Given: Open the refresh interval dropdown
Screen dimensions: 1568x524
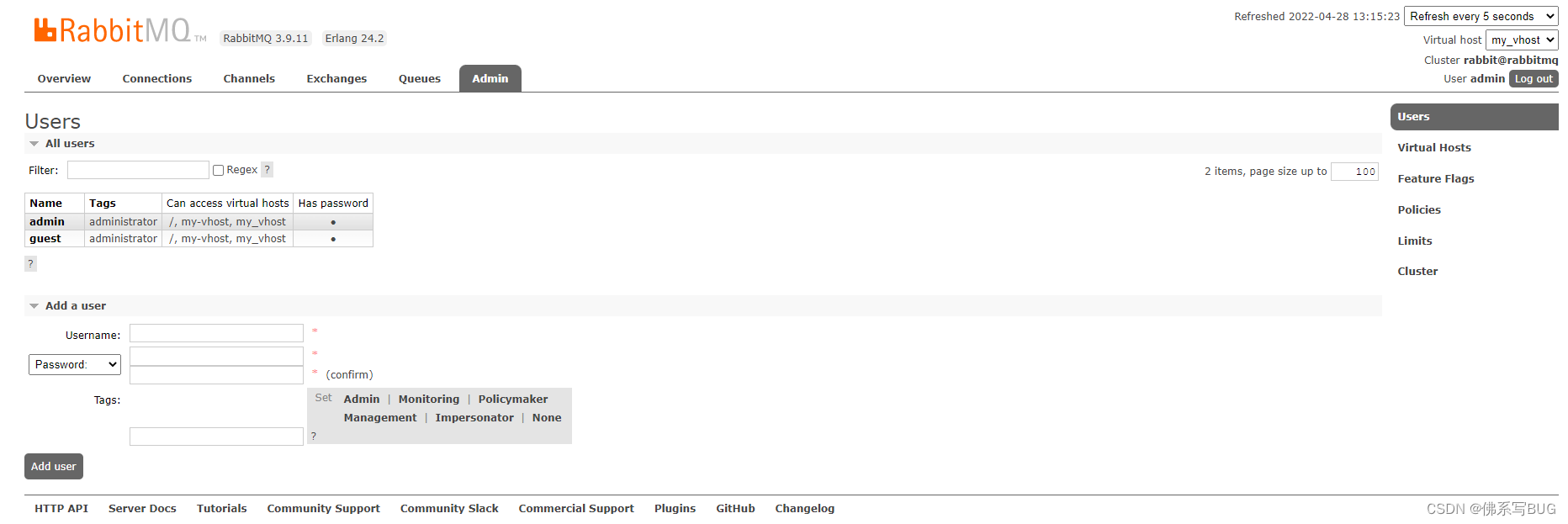Looking at the screenshot, I should click(1481, 16).
